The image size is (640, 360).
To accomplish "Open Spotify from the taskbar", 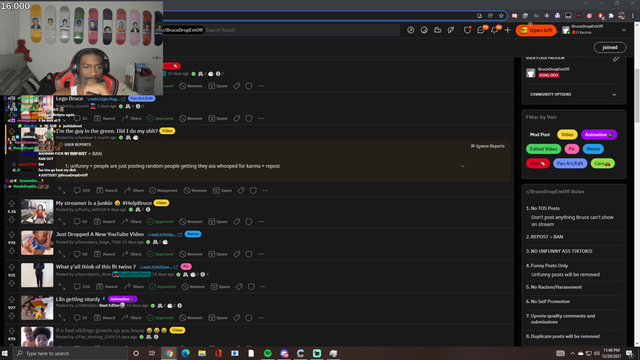I will click(268, 353).
